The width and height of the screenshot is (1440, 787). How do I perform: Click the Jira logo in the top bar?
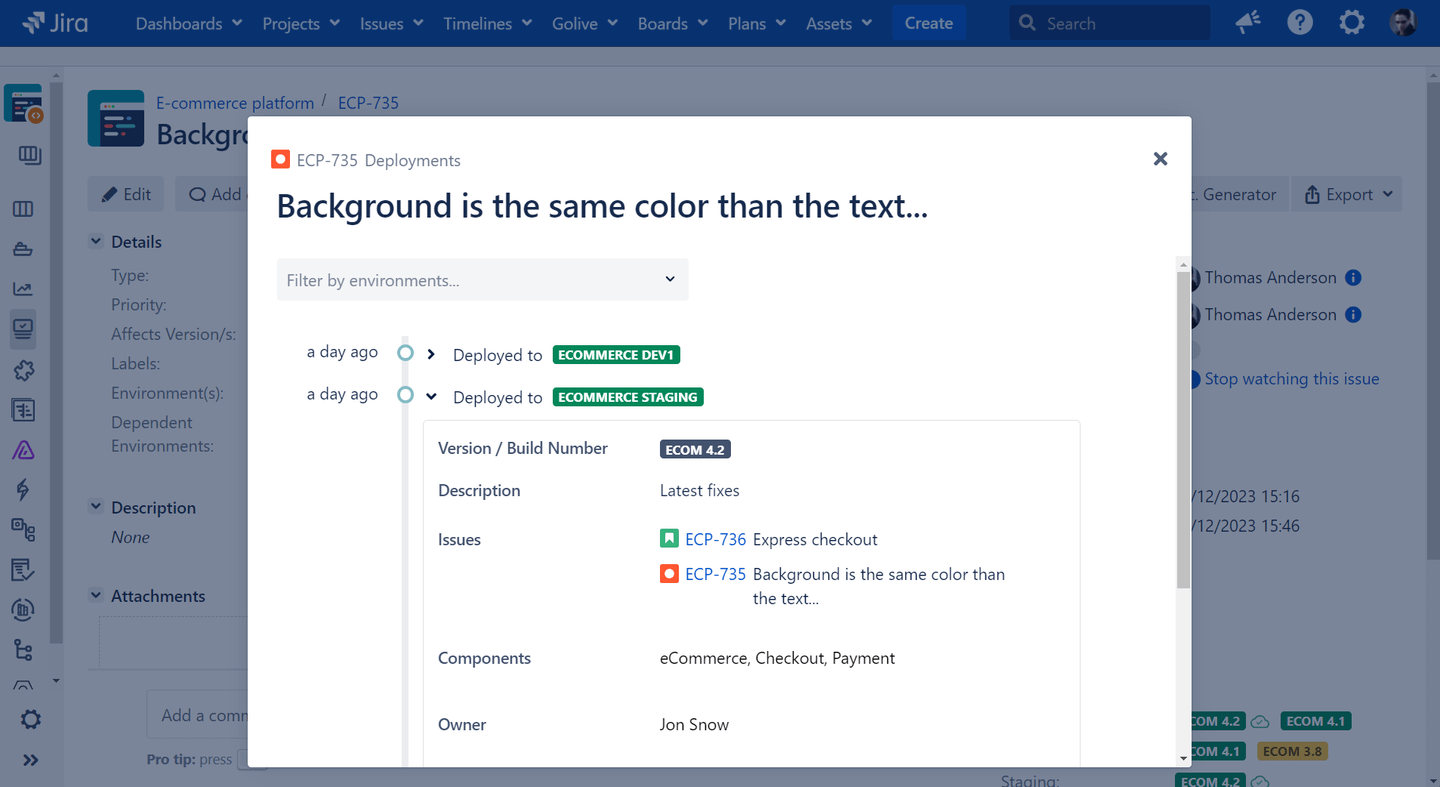[56, 22]
